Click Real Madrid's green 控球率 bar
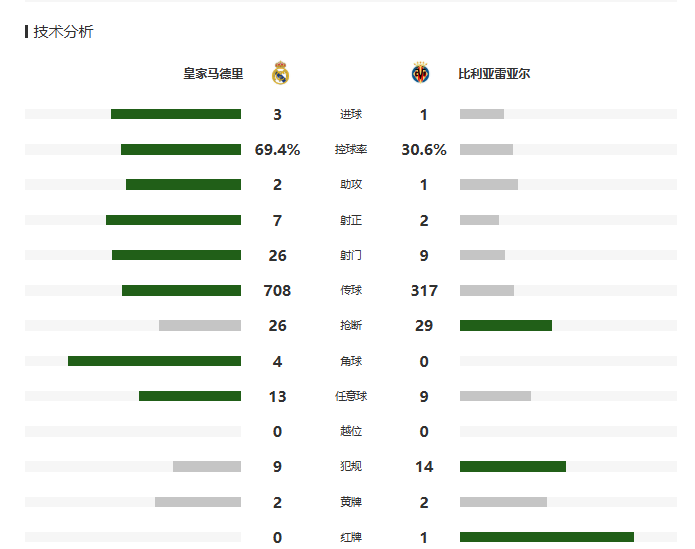This screenshot has height=549, width=695. point(181,150)
